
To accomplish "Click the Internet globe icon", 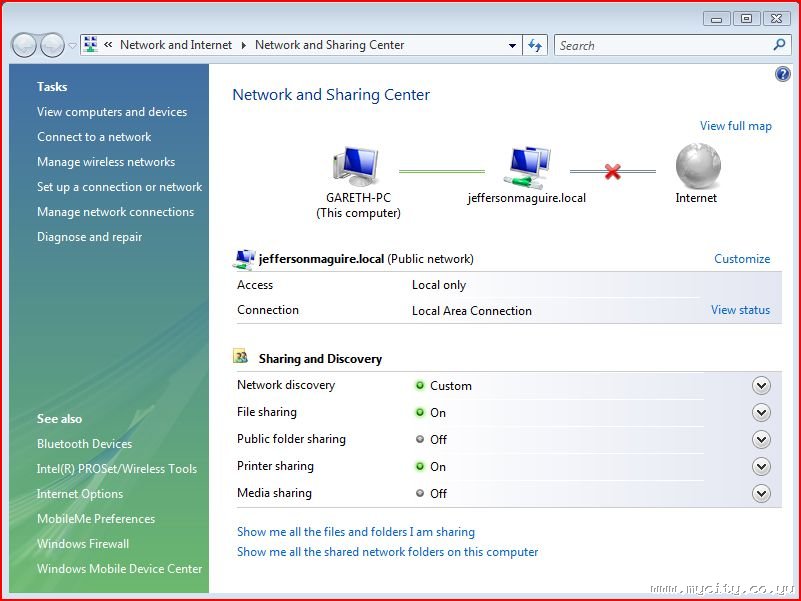I will (697, 165).
